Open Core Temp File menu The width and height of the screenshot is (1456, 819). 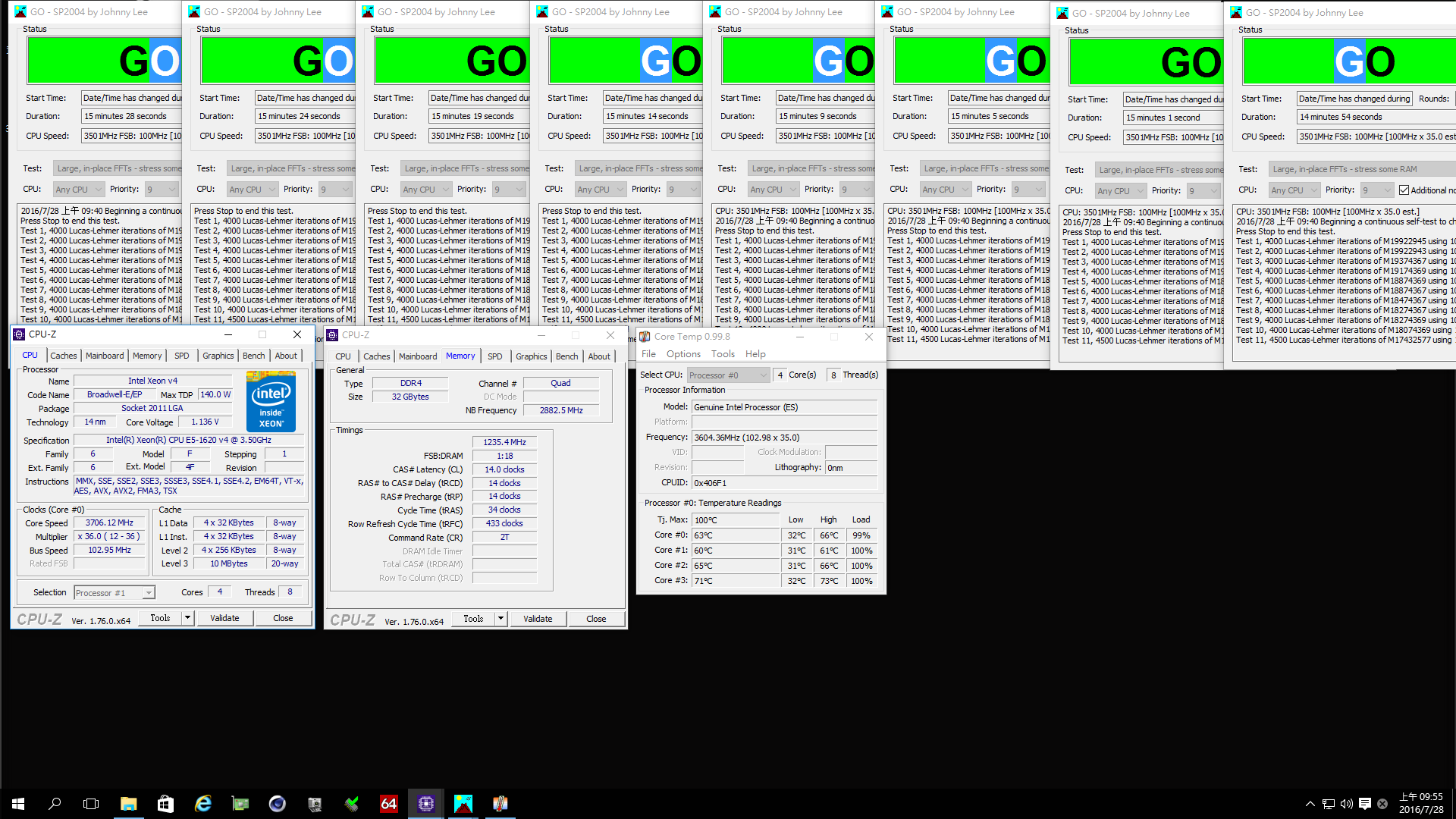click(x=648, y=354)
